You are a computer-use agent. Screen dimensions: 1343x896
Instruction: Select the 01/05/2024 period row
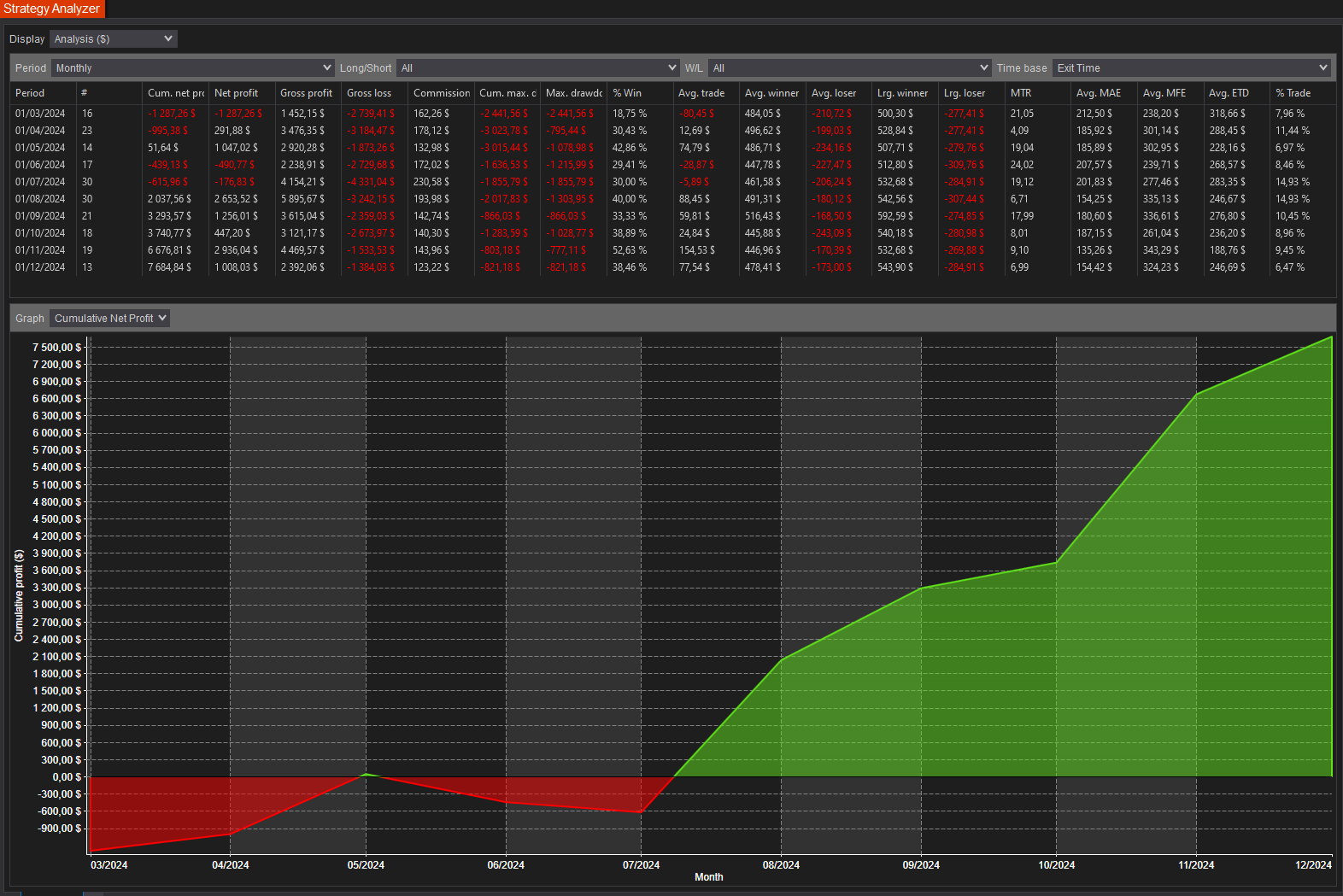point(673,148)
